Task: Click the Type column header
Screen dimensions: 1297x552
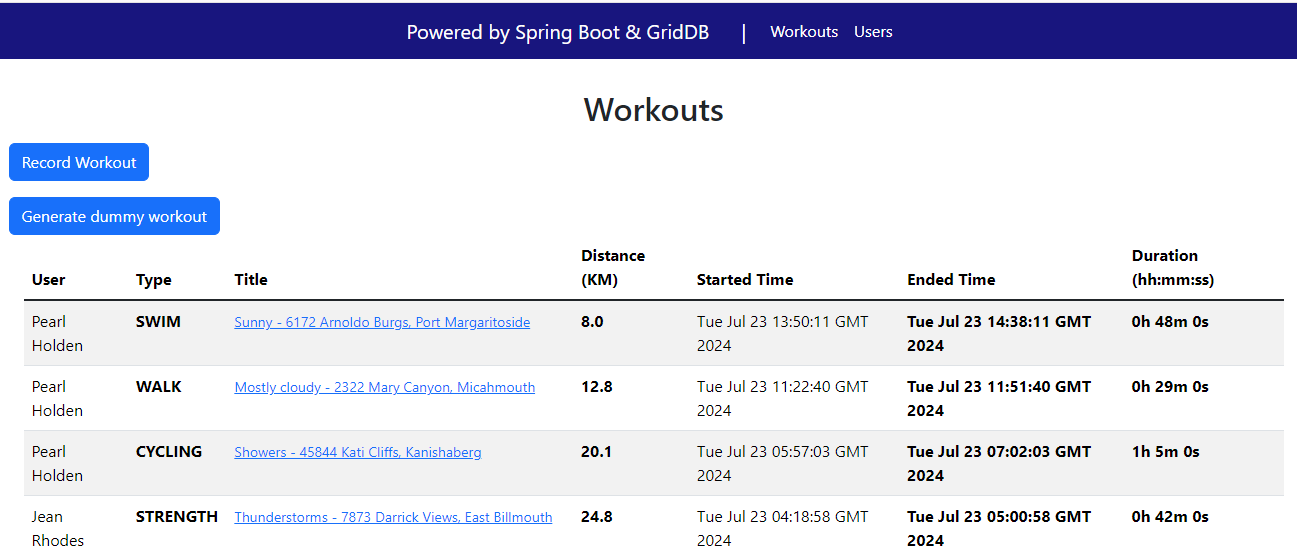Action: (x=154, y=280)
